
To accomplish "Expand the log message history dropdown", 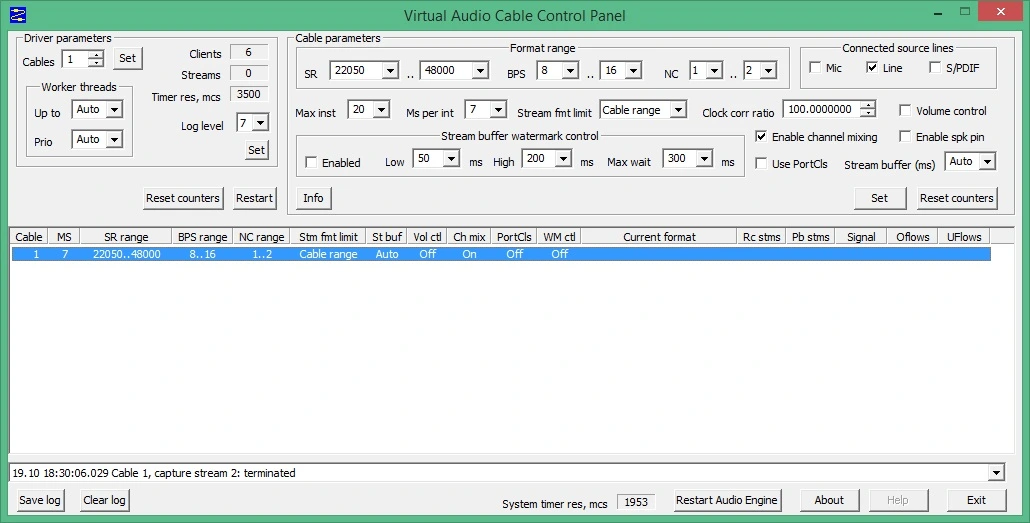I will point(996,472).
